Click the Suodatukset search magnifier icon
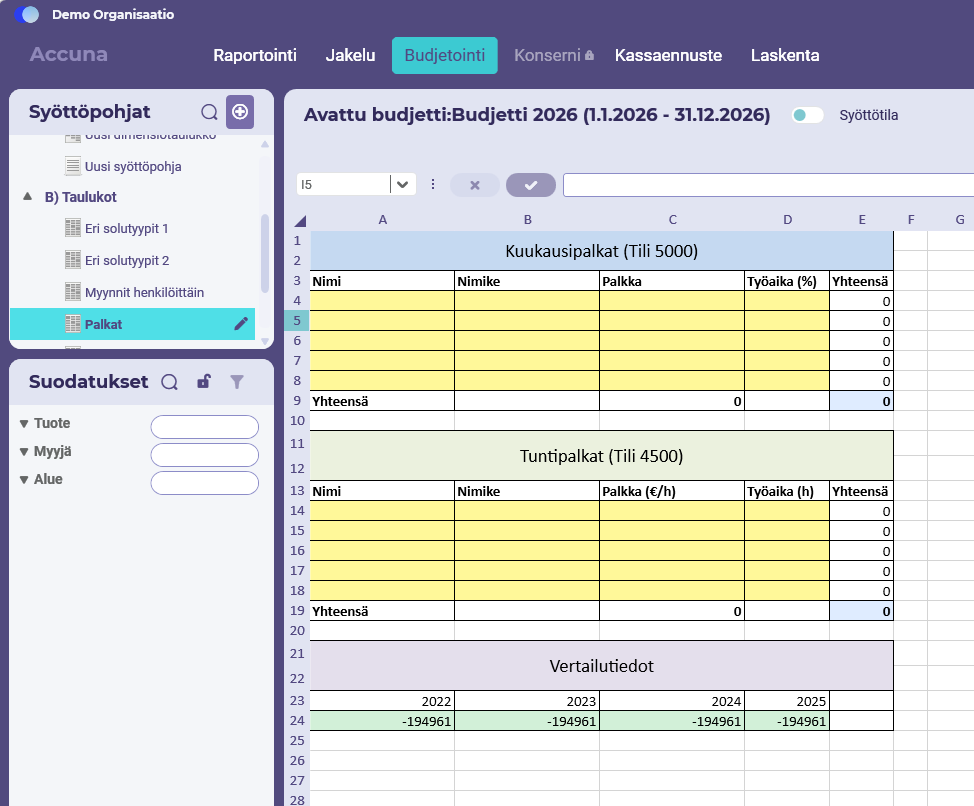974x806 pixels. point(170,382)
